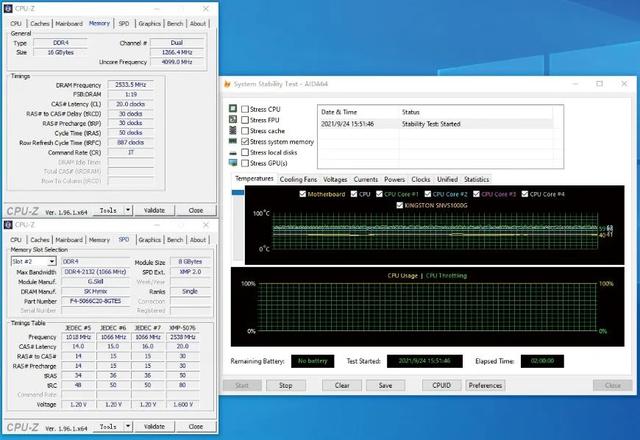
Task: Click the Test Started timestamp display
Action: (x=424, y=361)
